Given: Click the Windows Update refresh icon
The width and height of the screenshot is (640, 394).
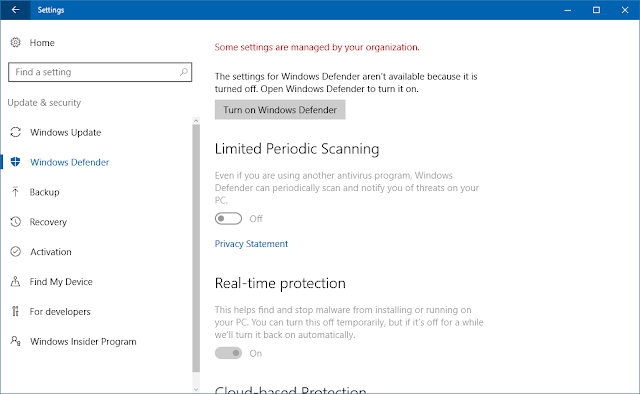Looking at the screenshot, I should (16, 132).
